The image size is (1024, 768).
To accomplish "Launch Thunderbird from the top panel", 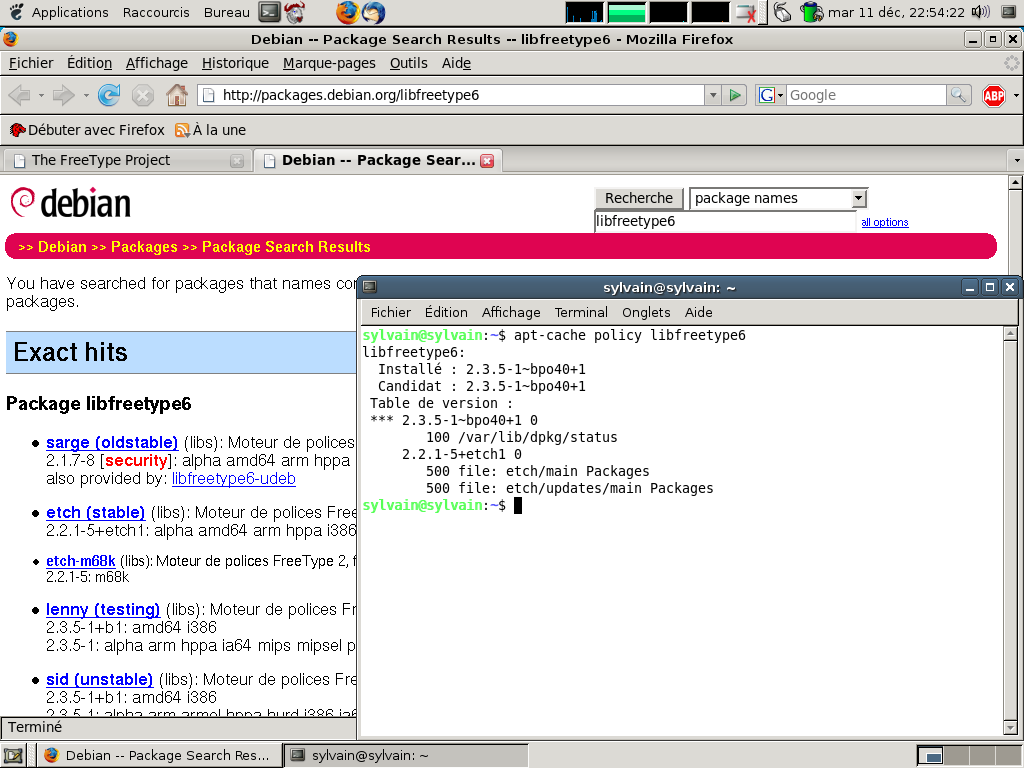I will [373, 12].
